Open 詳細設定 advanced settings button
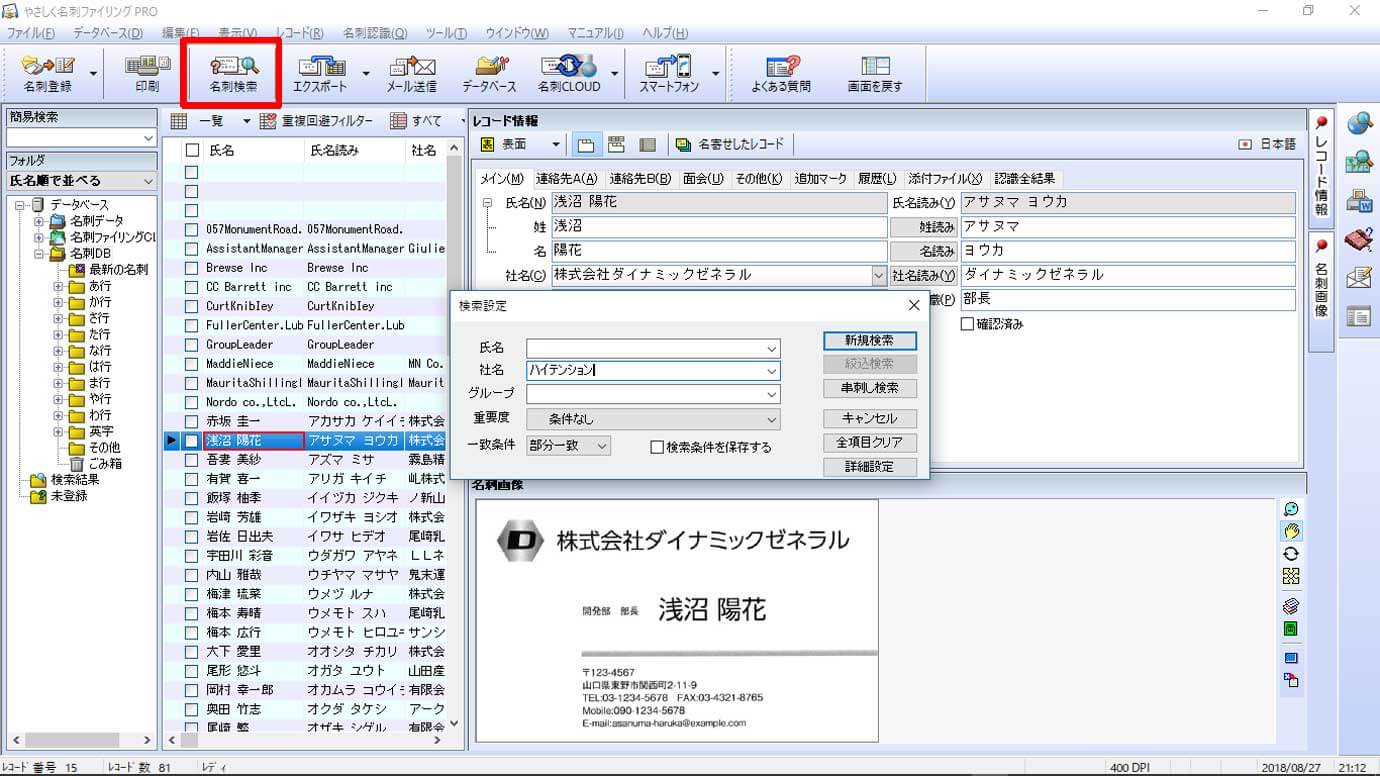1380x776 pixels. tap(869, 467)
